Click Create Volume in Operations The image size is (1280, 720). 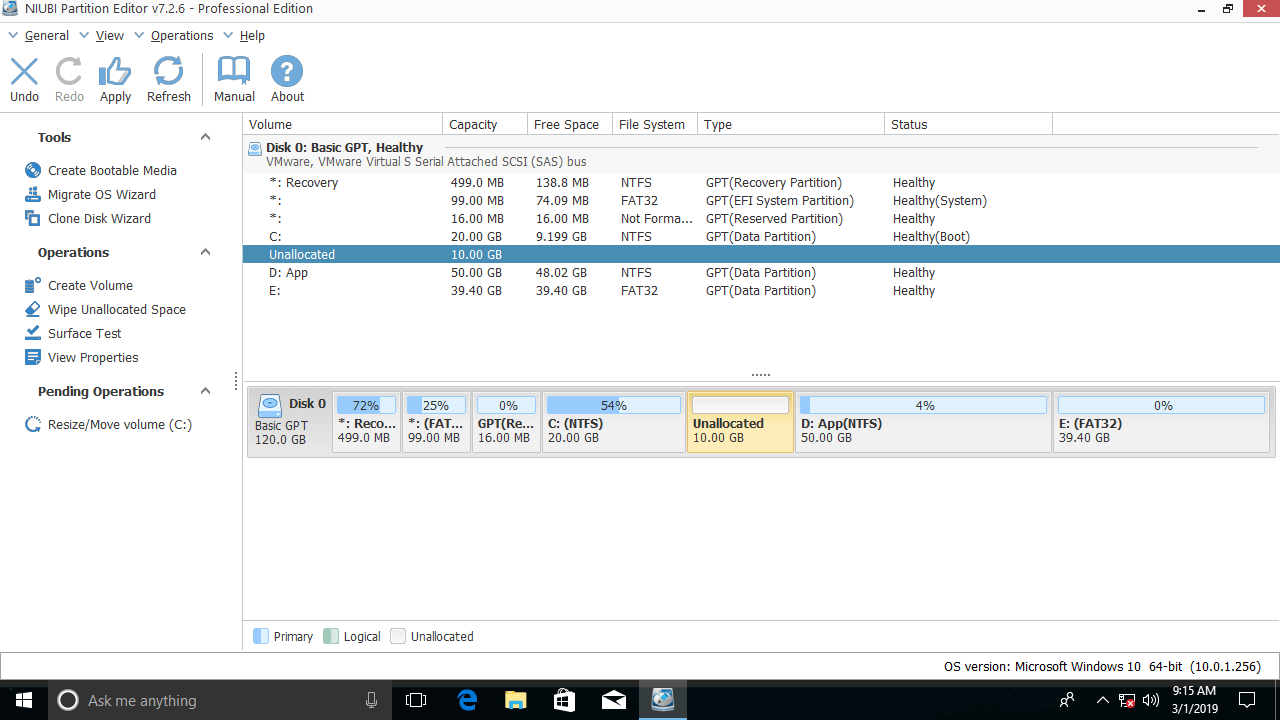90,286
